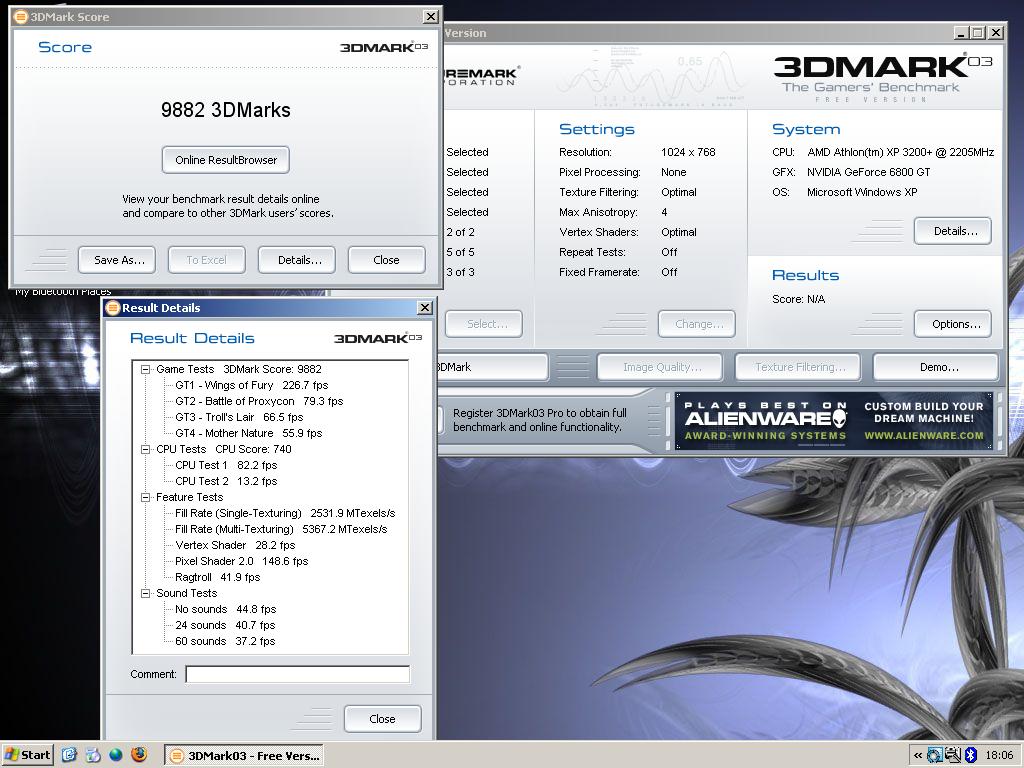Click the tray icon left of Bluetooth

coord(953,756)
